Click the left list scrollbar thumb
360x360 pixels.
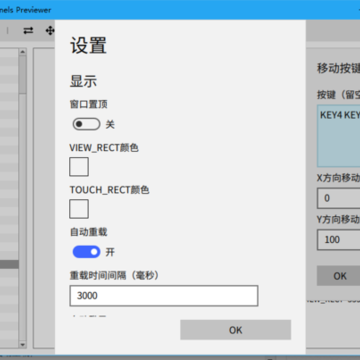pos(23,74)
